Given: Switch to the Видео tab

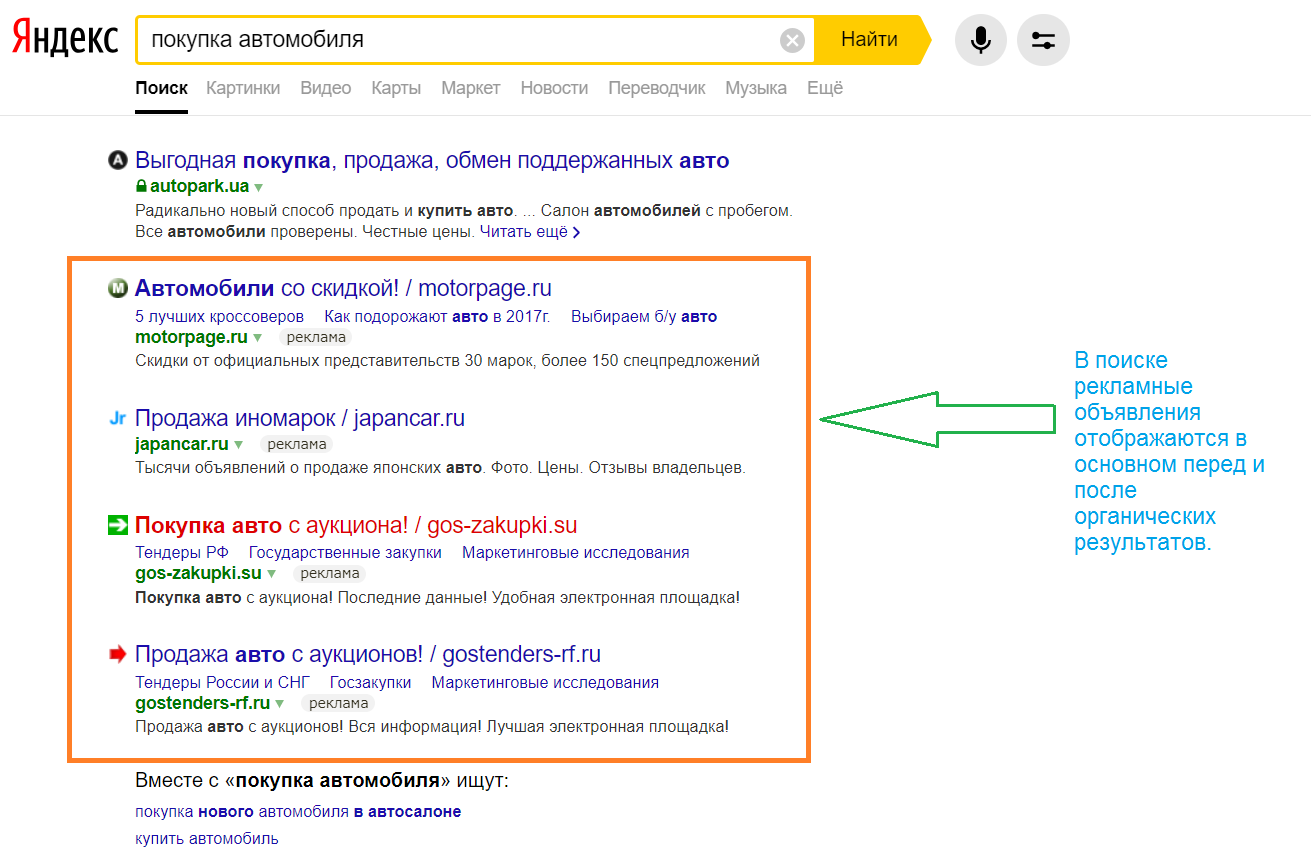Looking at the screenshot, I should click(x=326, y=88).
